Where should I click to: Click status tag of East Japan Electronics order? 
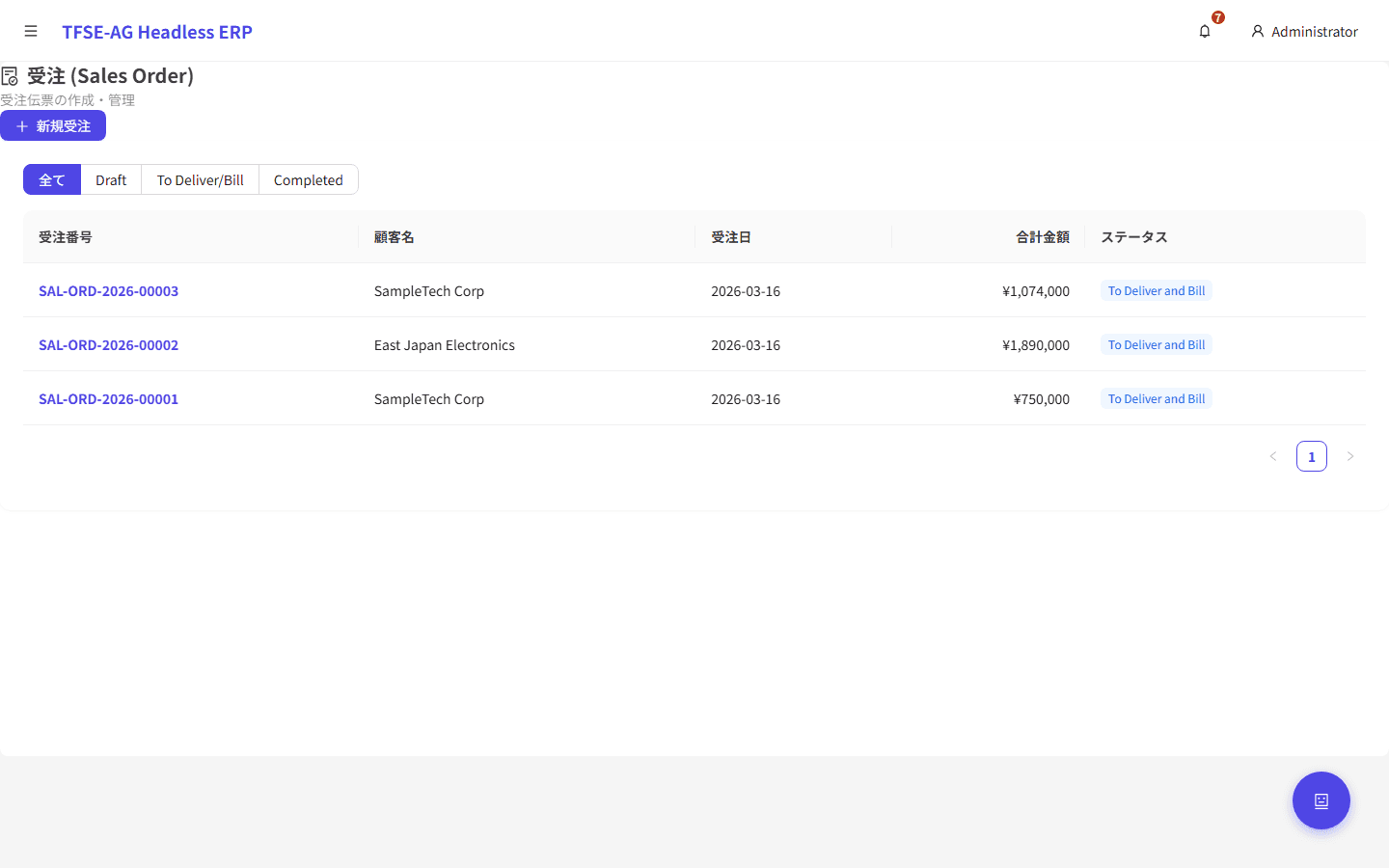[x=1157, y=345]
